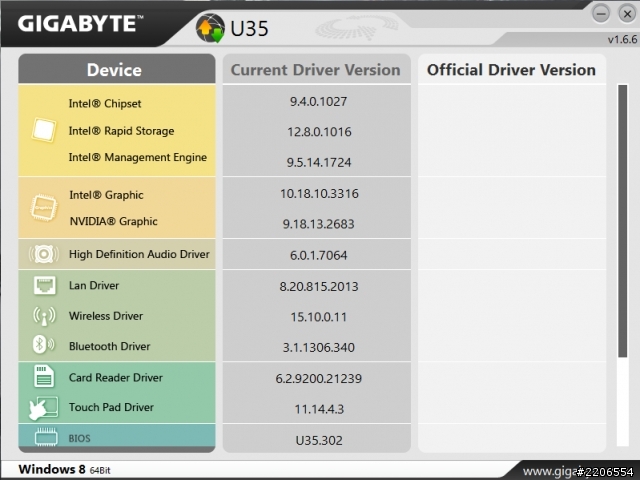Select the Device column header
Screen dimensions: 640x480
coord(117,69)
